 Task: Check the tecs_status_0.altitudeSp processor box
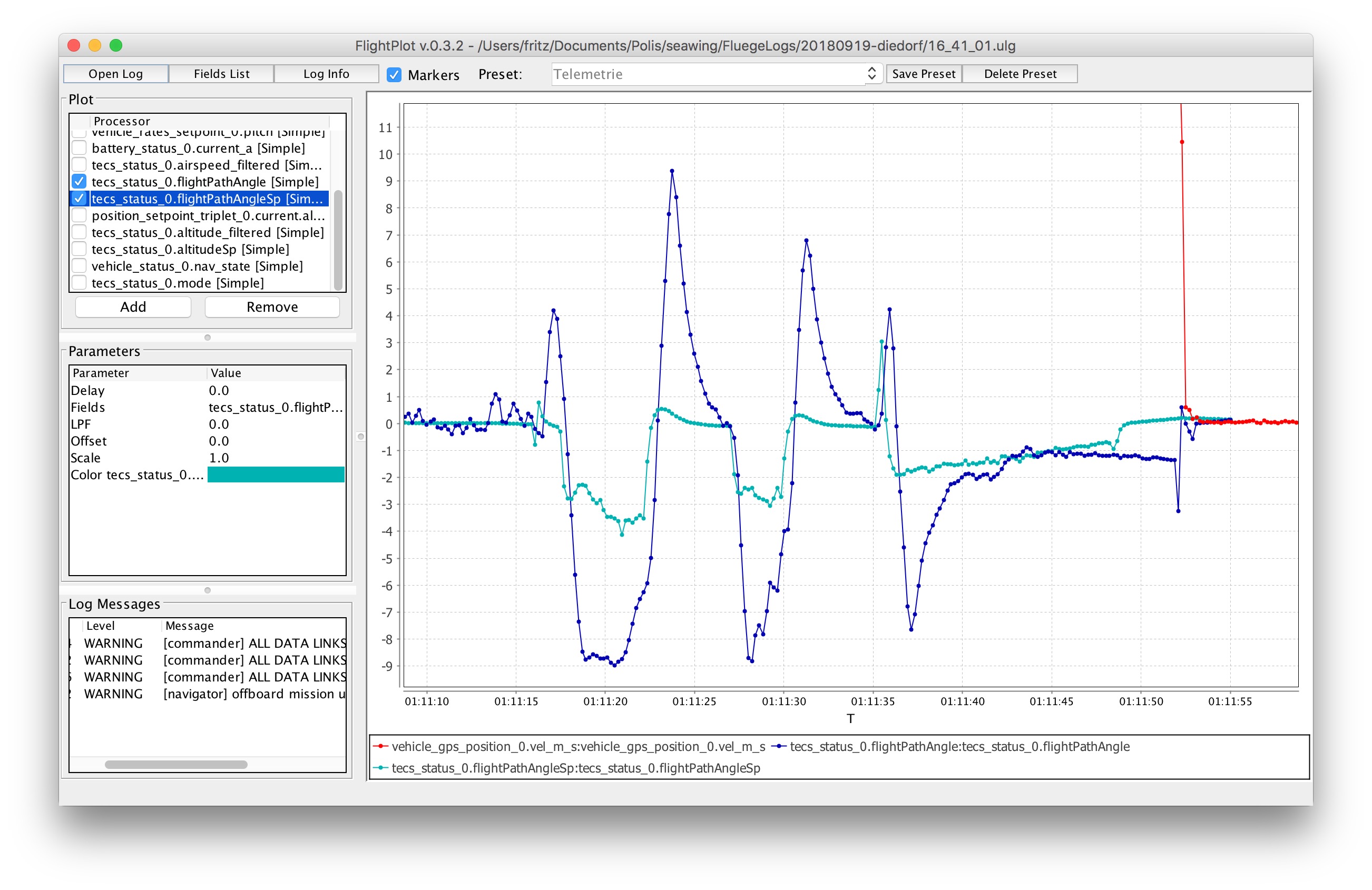coord(80,250)
